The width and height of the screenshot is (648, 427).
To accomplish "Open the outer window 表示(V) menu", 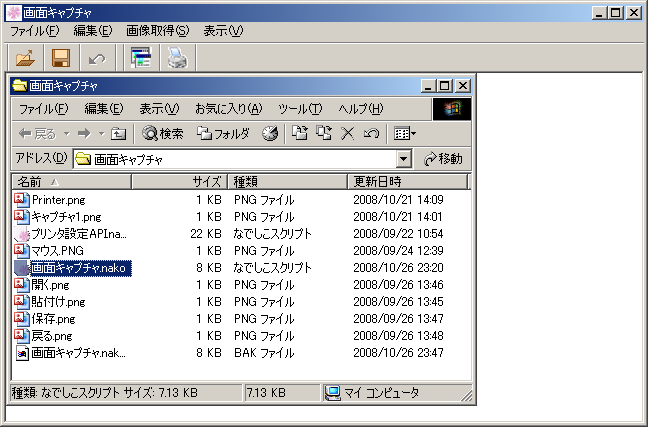I will [x=223, y=31].
